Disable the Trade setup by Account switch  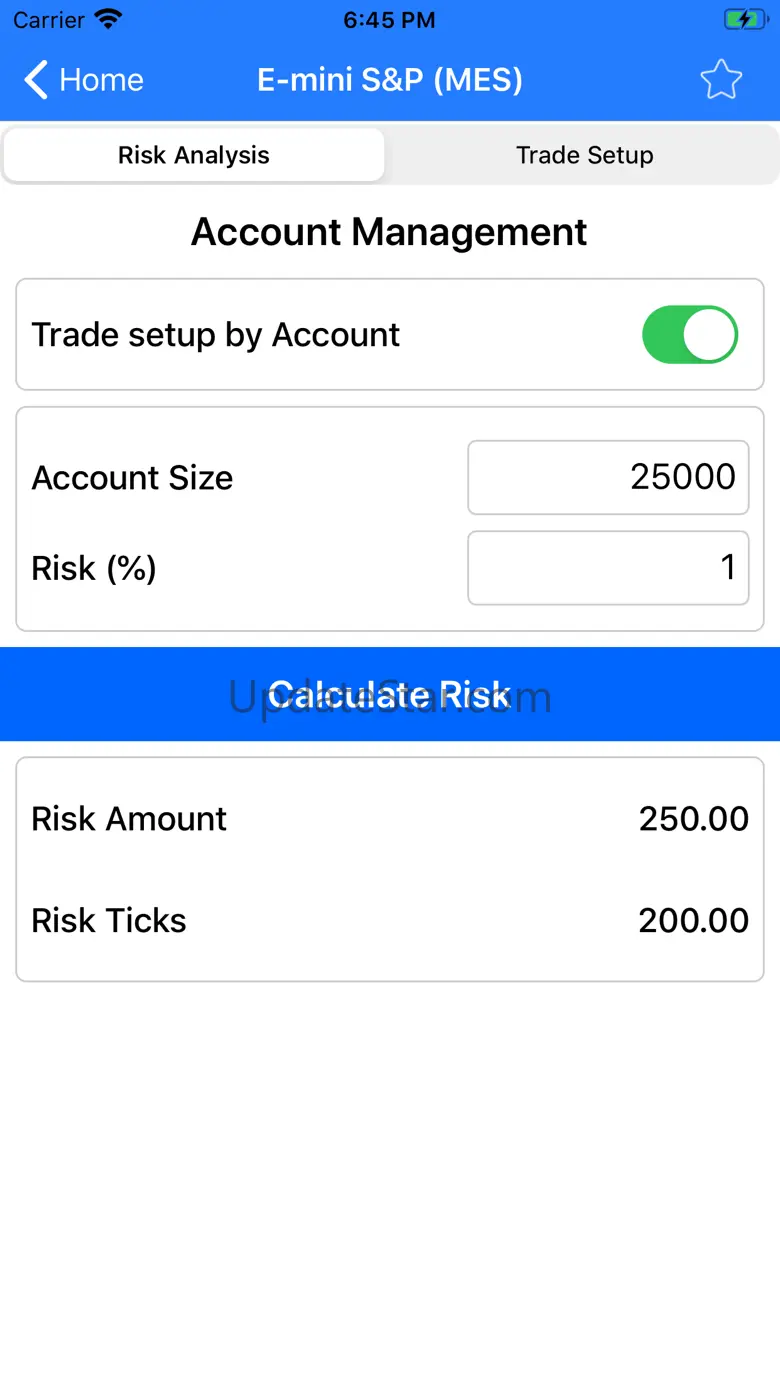pyautogui.click(x=689, y=335)
